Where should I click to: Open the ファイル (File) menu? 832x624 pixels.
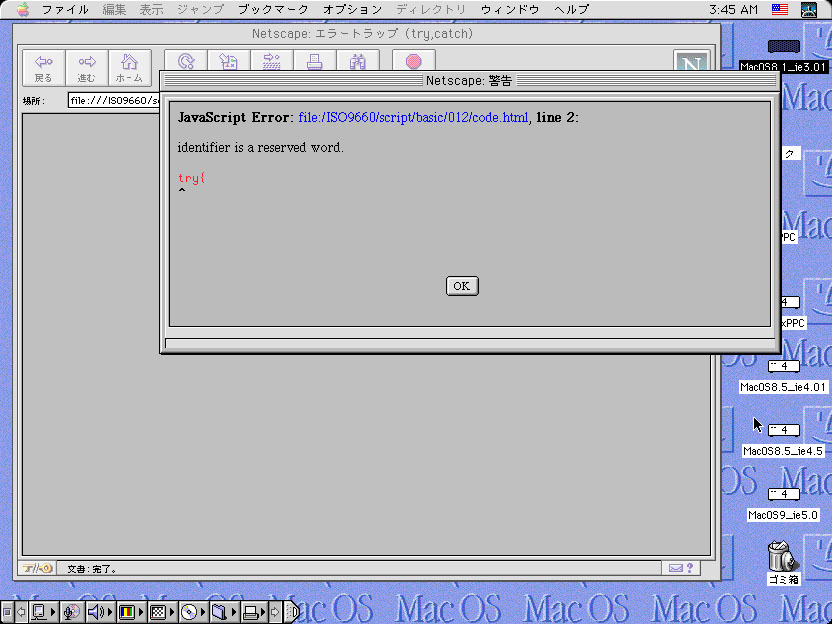[65, 10]
